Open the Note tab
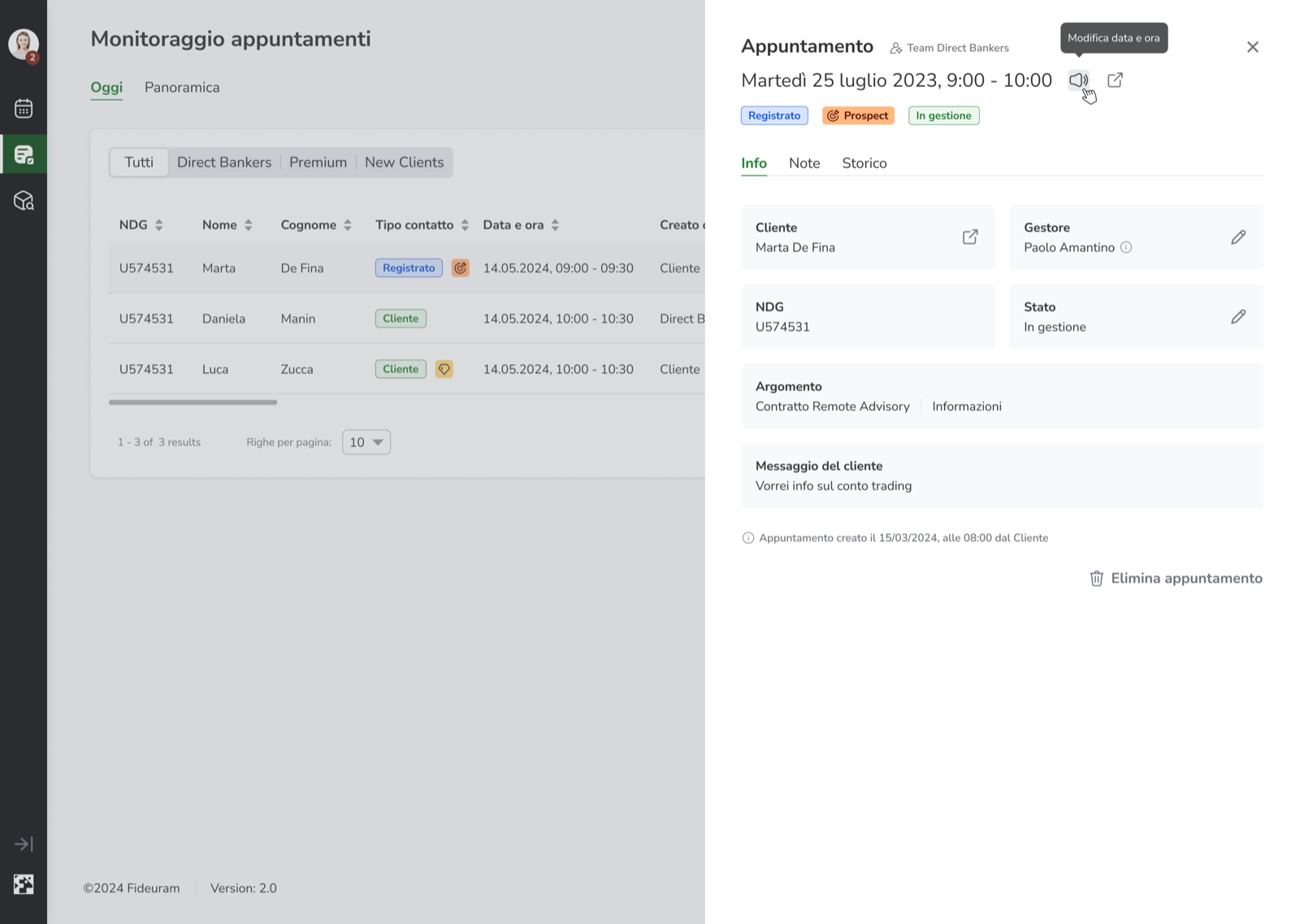This screenshot has width=1300, height=924. coord(804,163)
